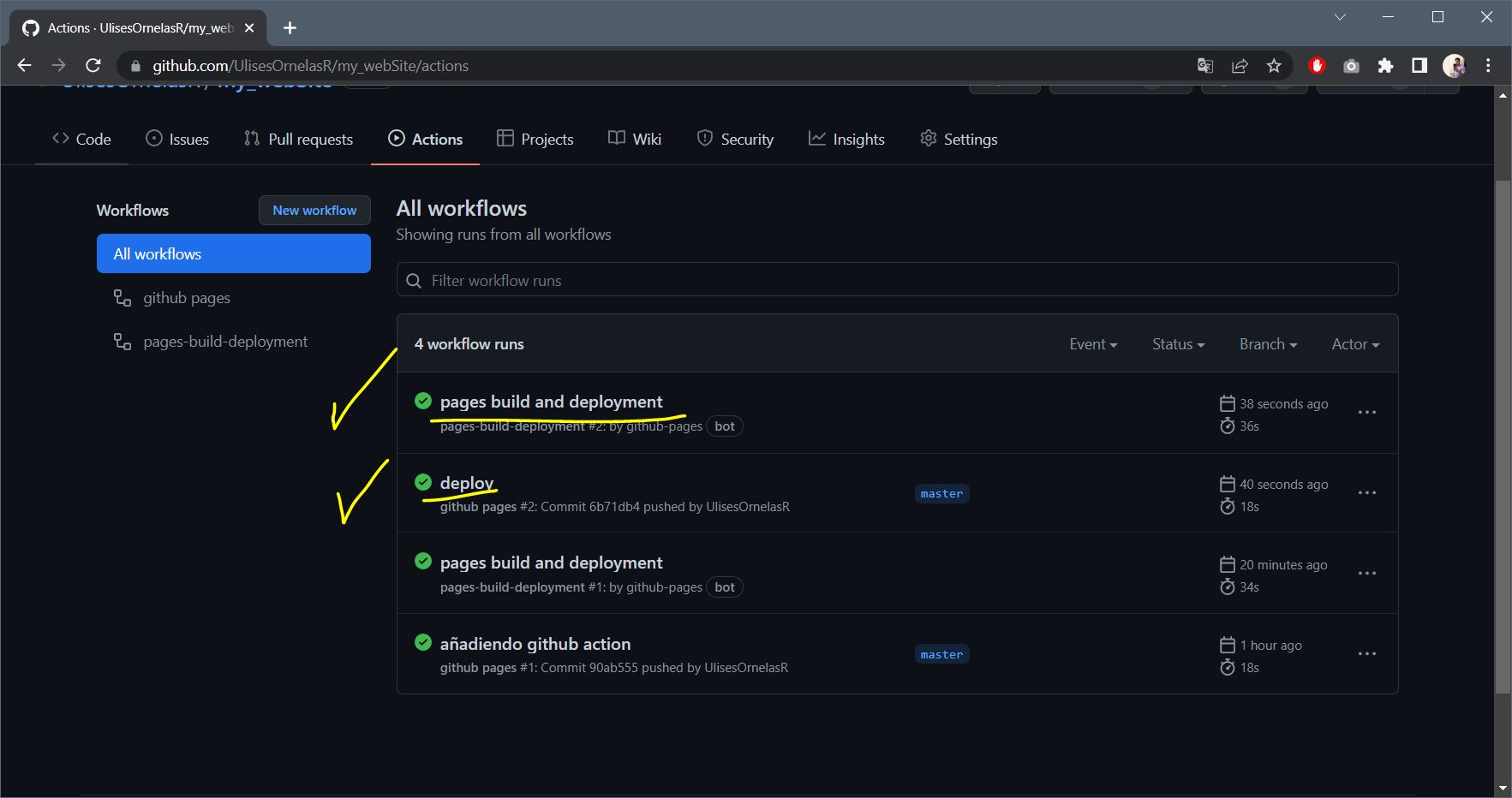
Task: Expand the Event filter dropdown
Action: click(1093, 344)
